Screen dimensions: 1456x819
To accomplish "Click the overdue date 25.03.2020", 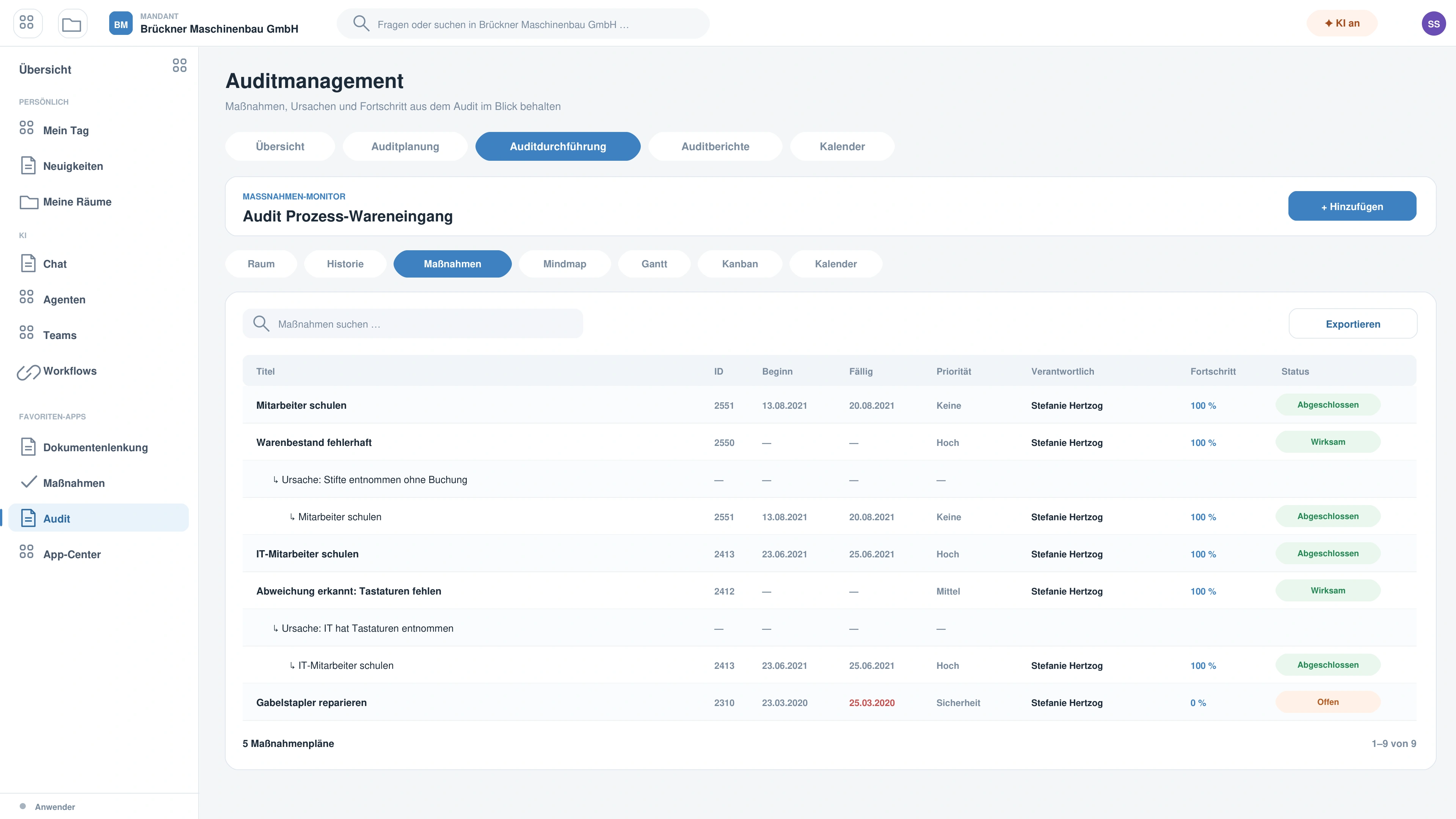I will [x=872, y=703].
